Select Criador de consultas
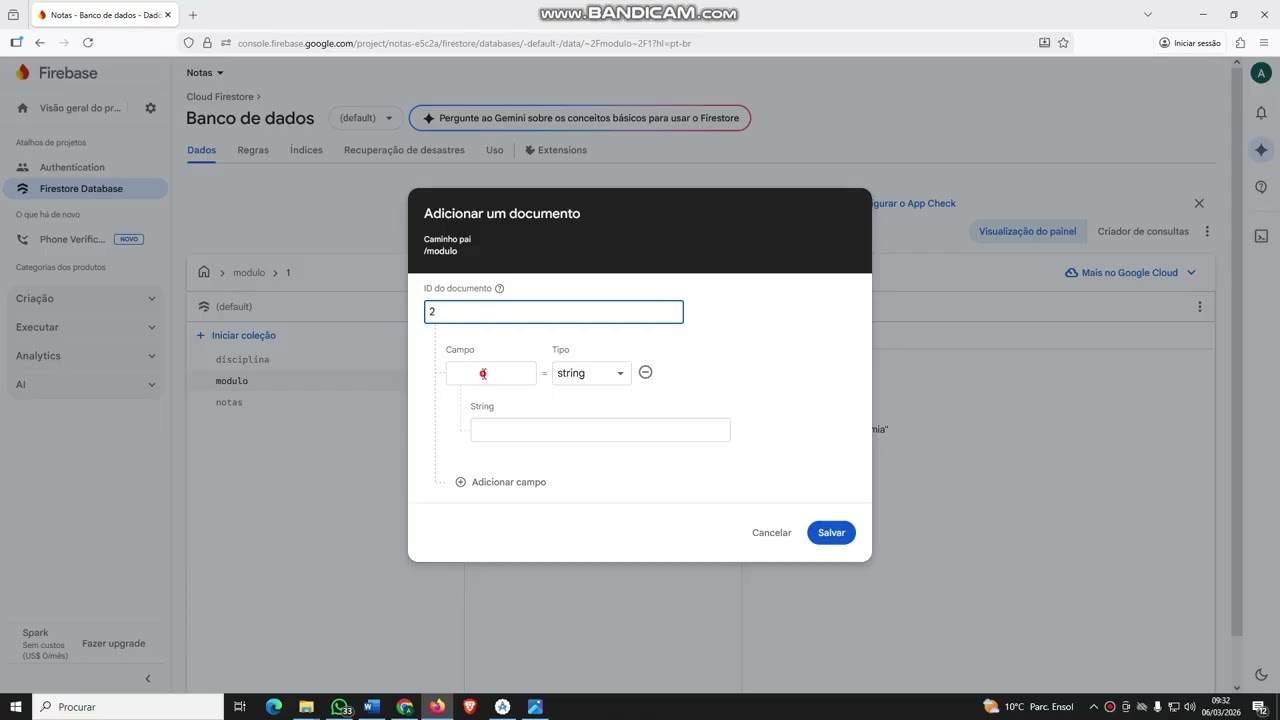 1143,231
